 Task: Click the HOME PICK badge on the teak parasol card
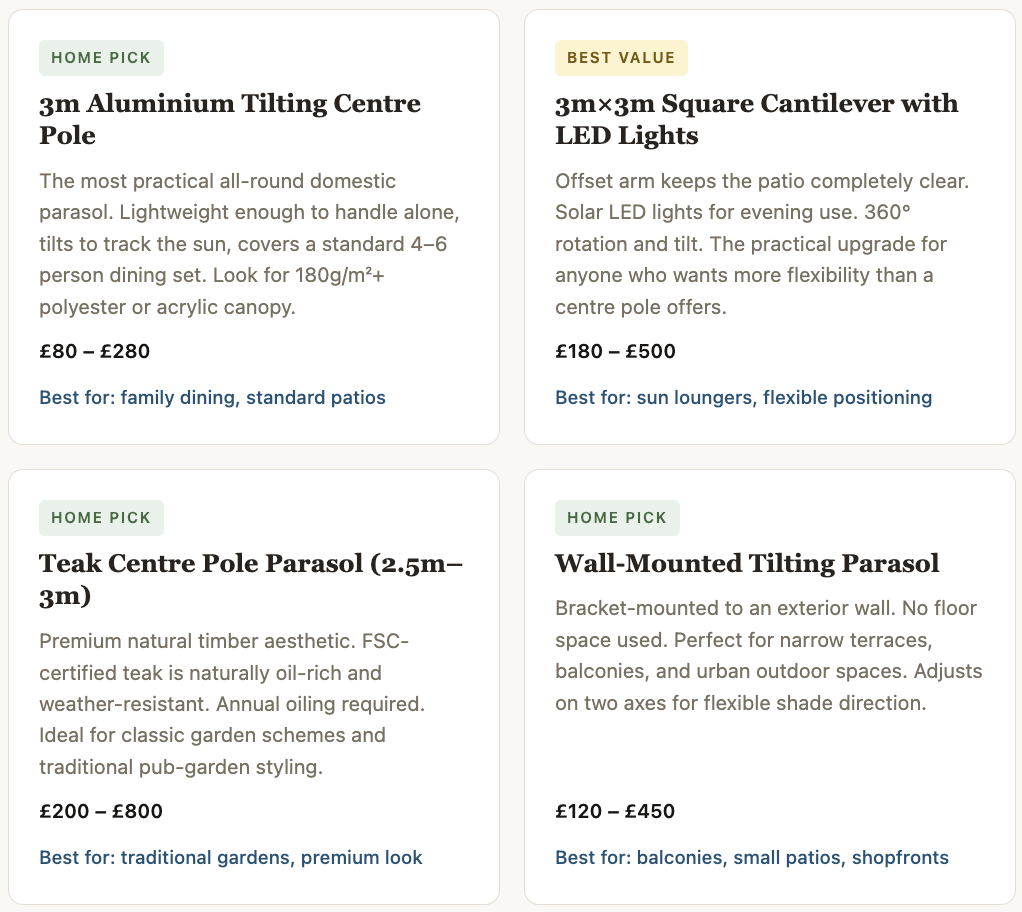point(101,518)
